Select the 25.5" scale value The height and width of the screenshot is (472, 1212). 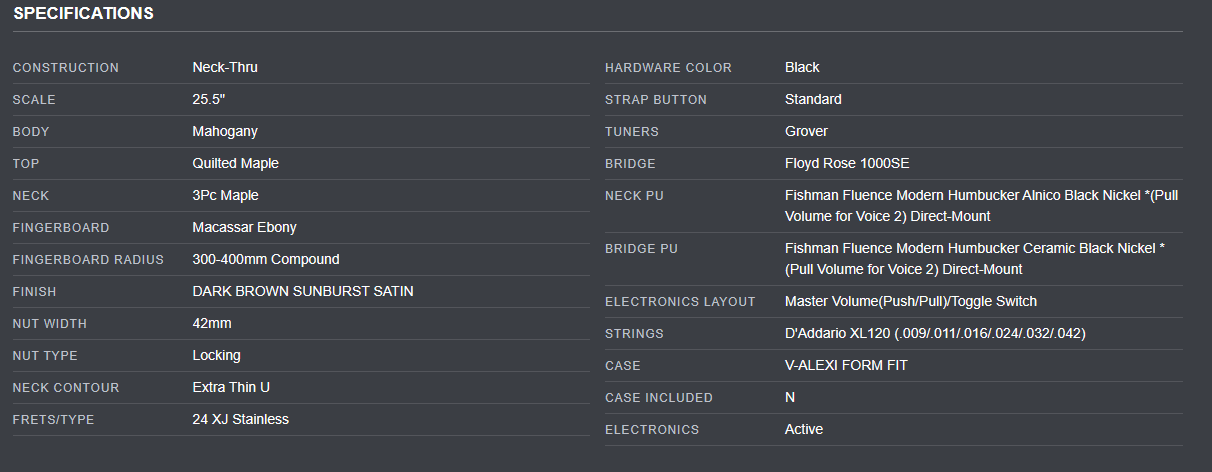tap(209, 99)
